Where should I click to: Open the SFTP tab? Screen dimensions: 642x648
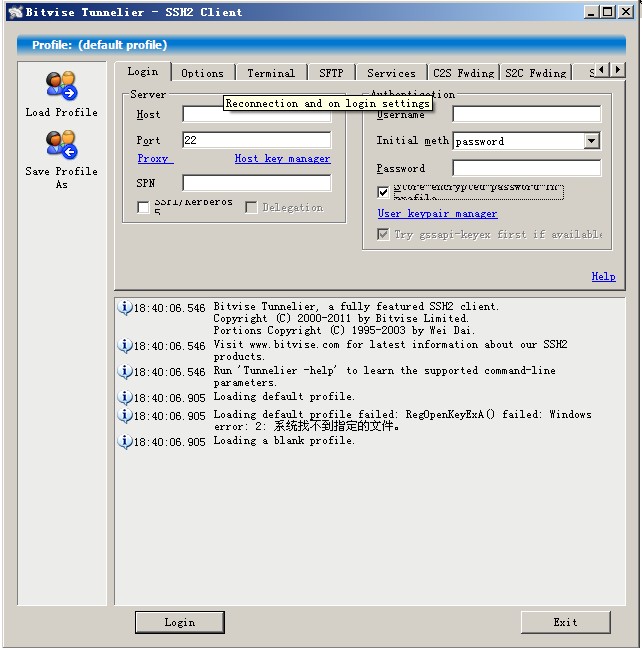click(x=331, y=73)
